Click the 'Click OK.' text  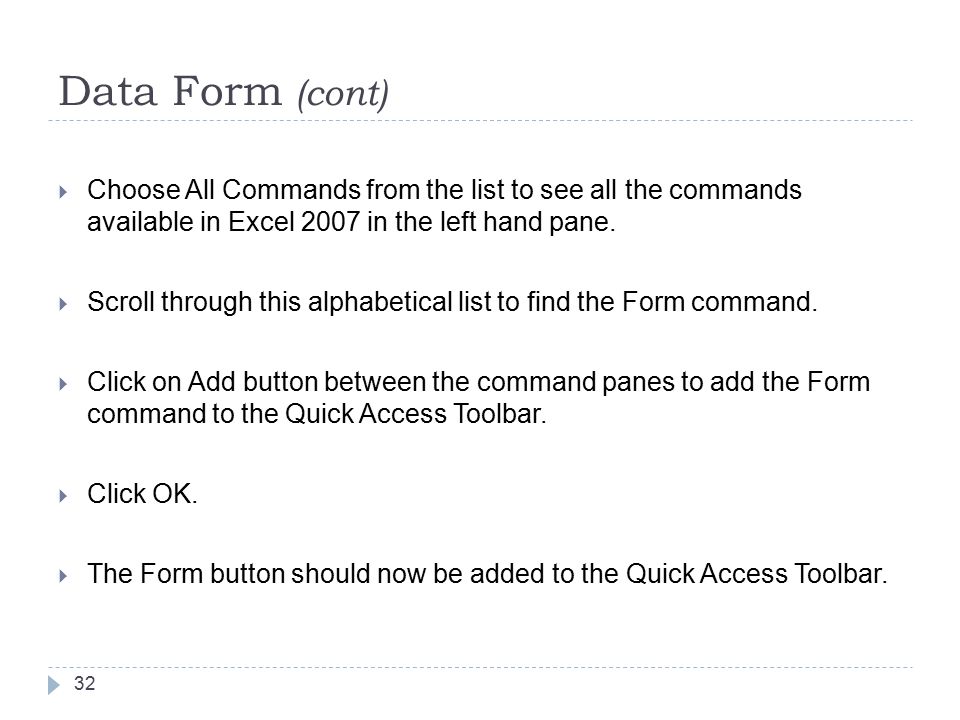point(143,493)
